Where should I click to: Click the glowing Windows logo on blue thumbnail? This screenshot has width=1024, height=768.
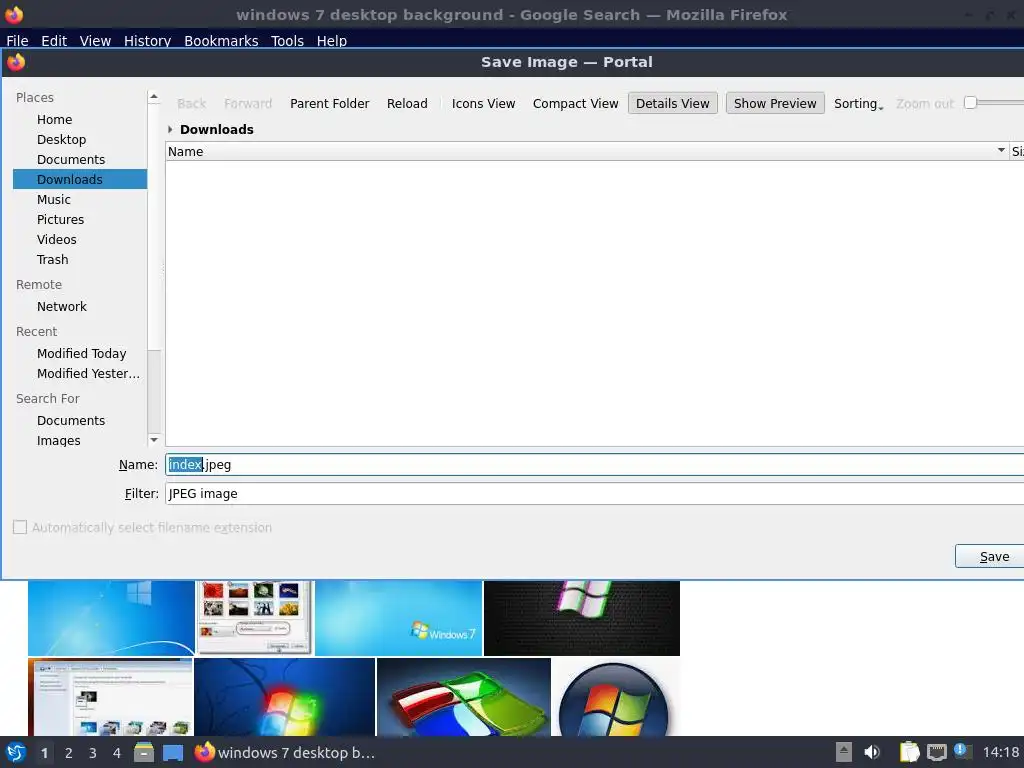pos(285,697)
